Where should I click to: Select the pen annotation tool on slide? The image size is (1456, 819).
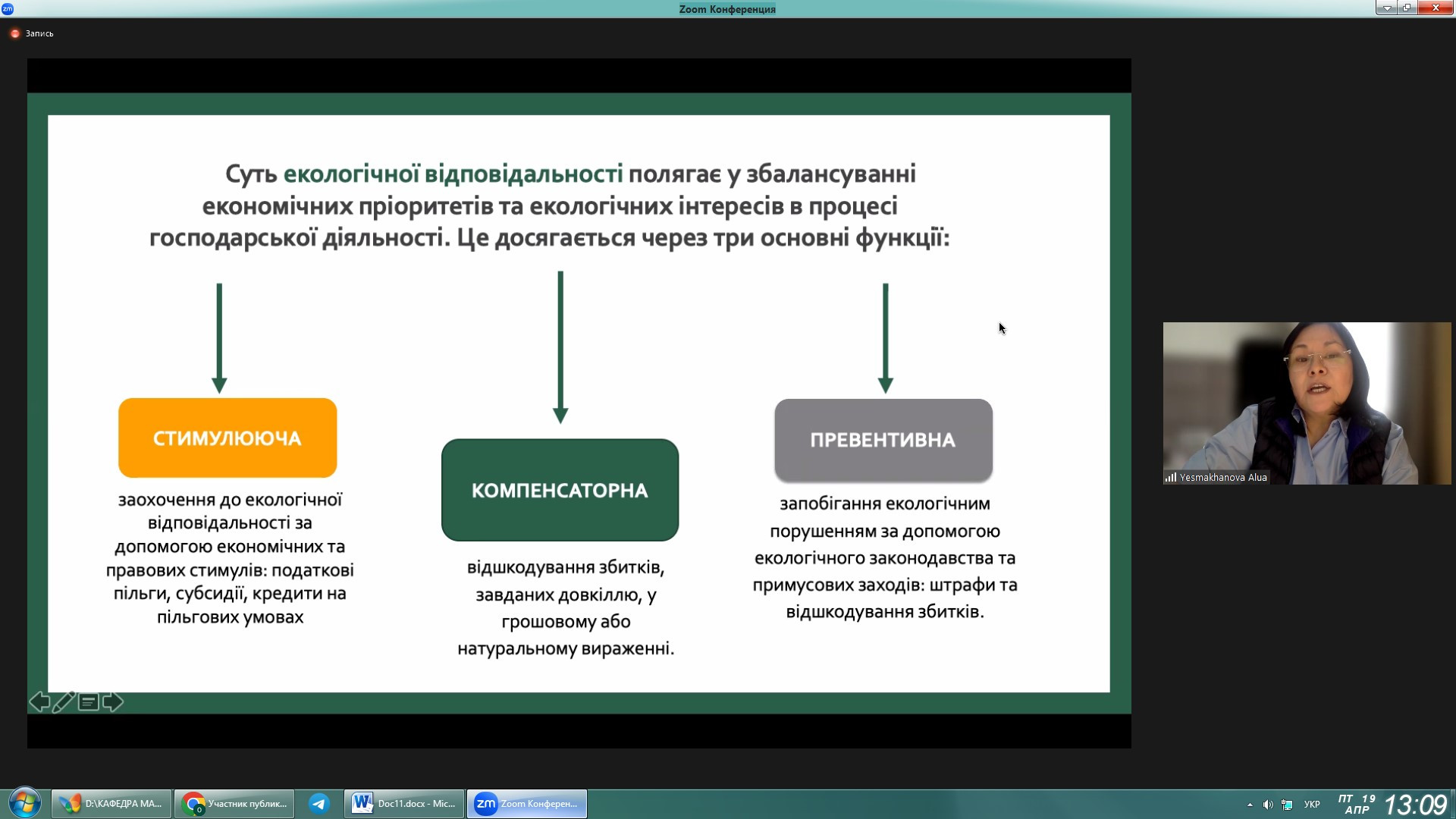point(64,702)
